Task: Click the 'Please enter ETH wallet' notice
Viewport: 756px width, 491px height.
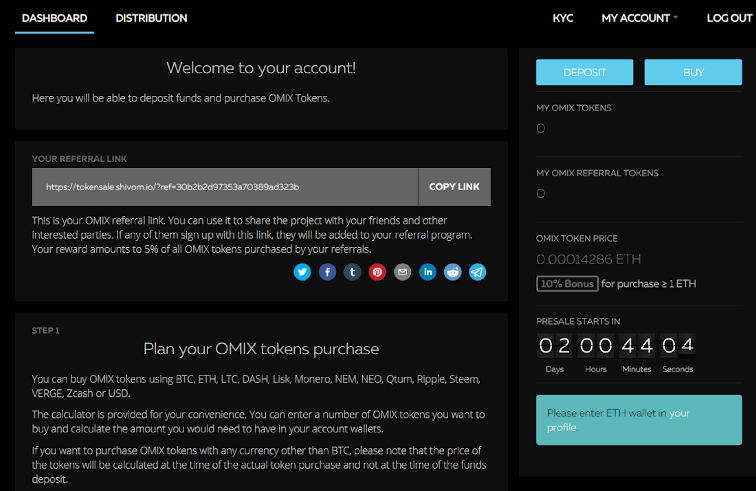Action: click(639, 420)
